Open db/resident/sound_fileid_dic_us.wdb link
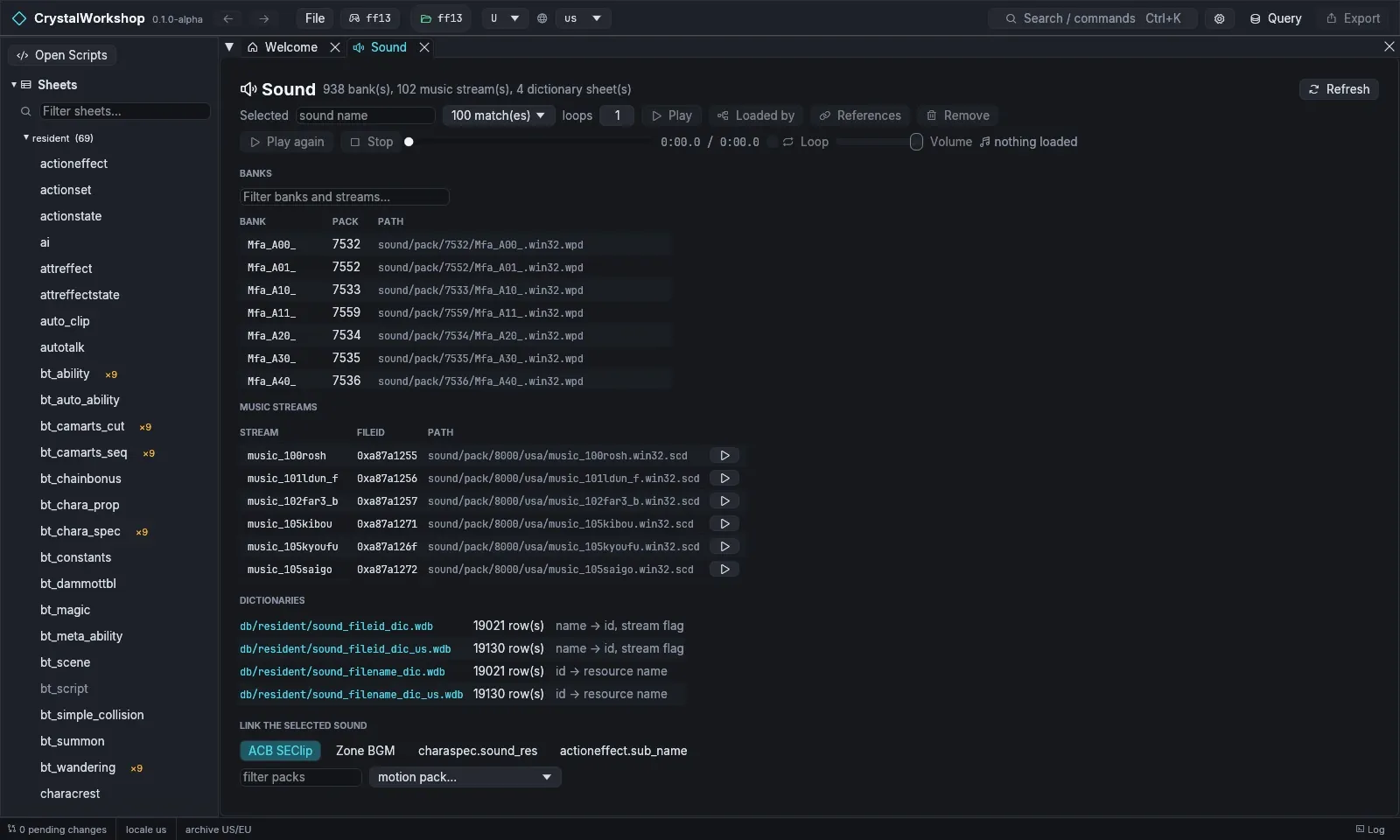Screen dimensions: 1400x840 pyautogui.click(x=346, y=649)
